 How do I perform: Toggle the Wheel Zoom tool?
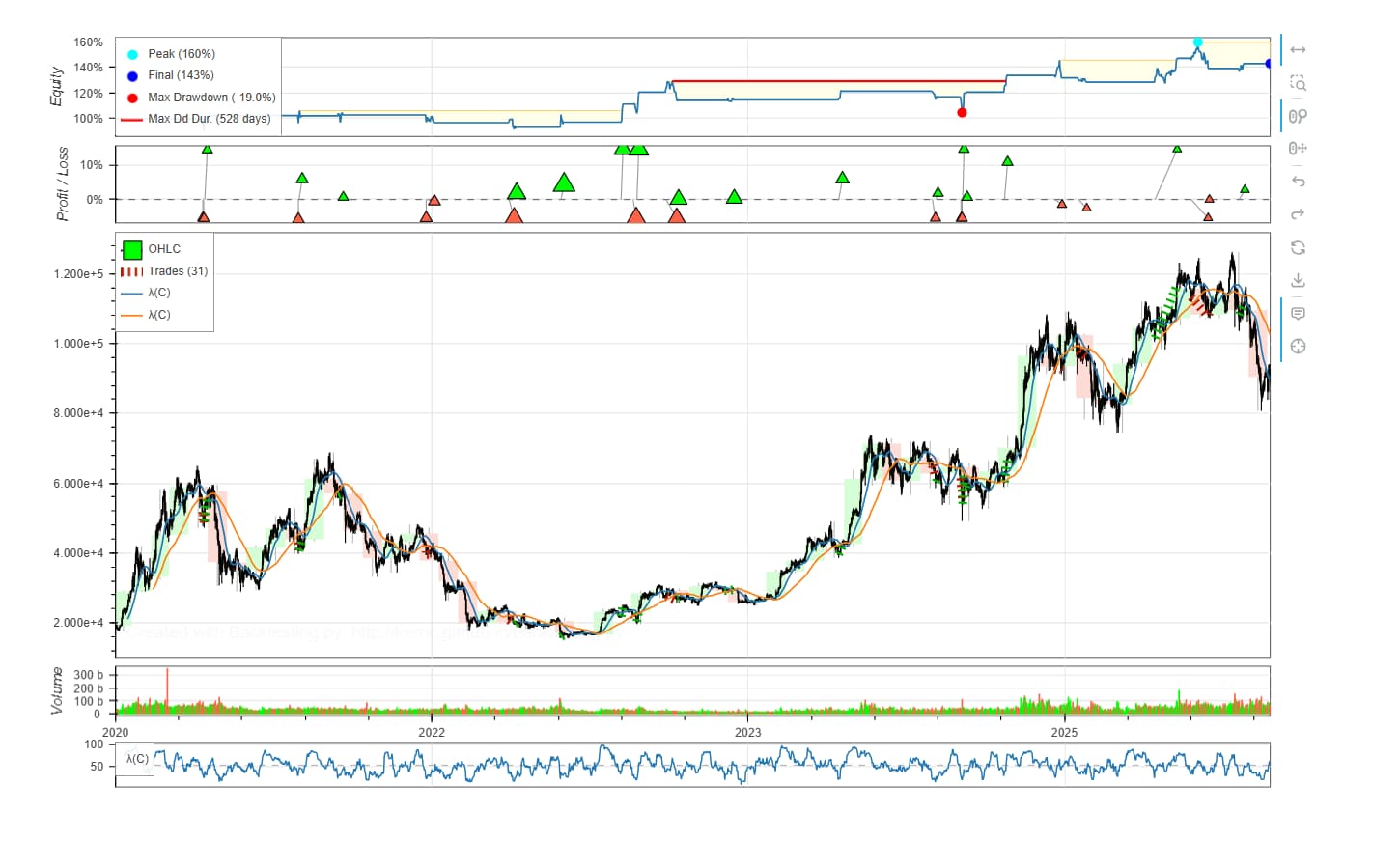point(1298,116)
